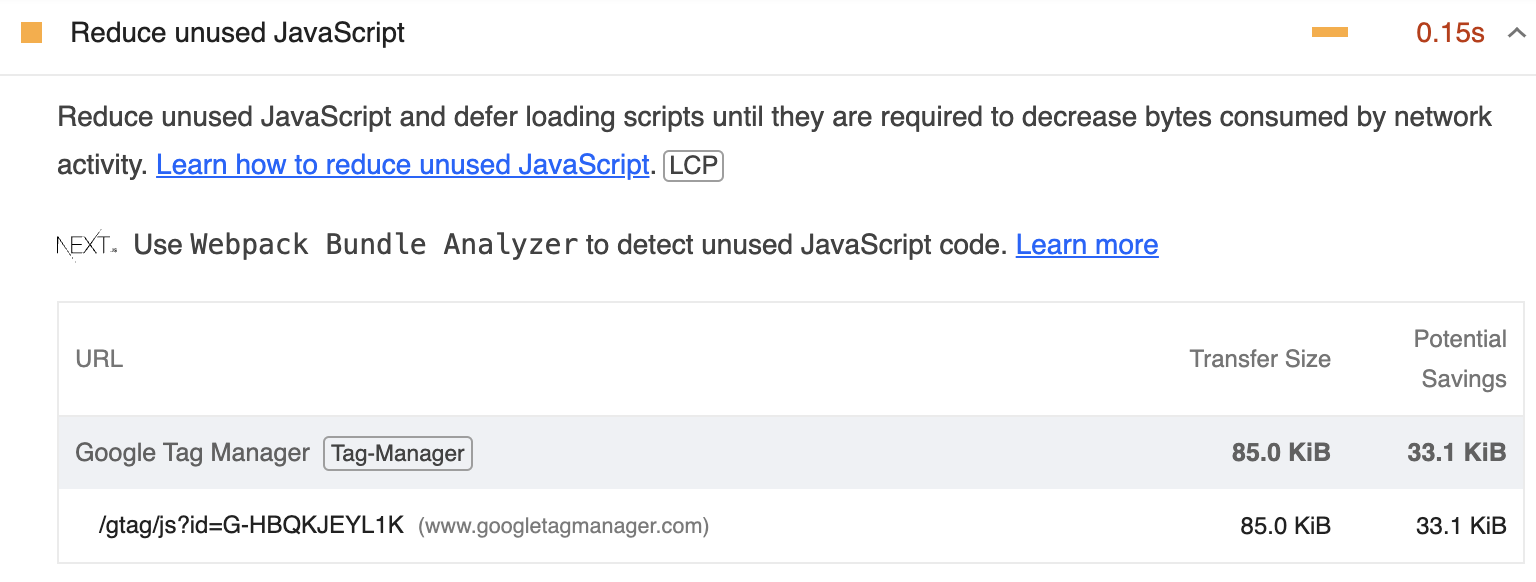Click the Reduce unused JavaScript heading
This screenshot has width=1536, height=582.
[237, 32]
